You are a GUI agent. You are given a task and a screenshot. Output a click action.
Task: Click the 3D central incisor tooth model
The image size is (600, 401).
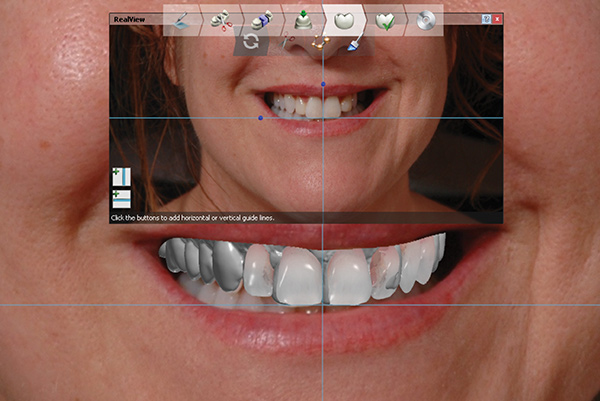coord(298,275)
